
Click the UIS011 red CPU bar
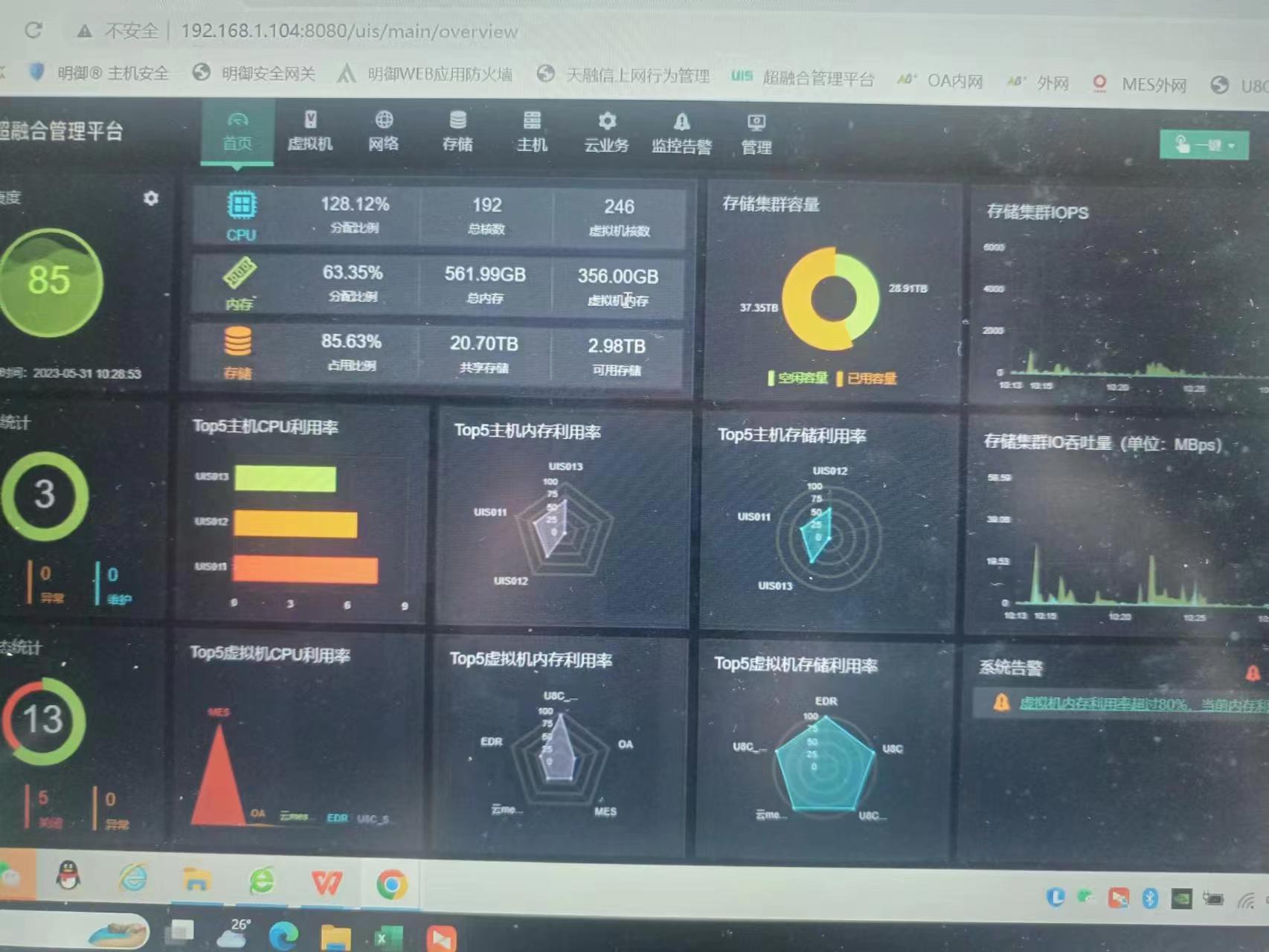tap(305, 569)
